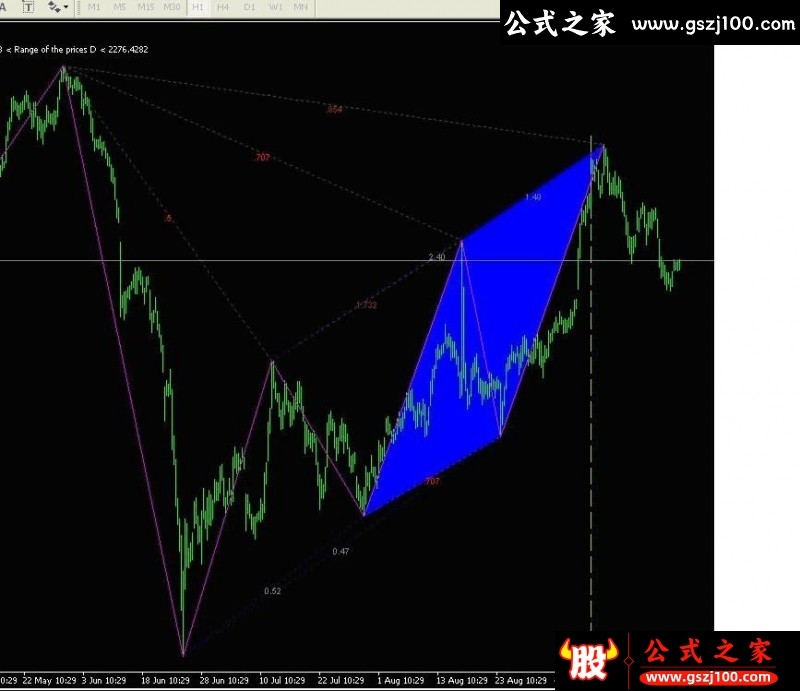Select the vertical dashed time line
The height and width of the screenshot is (691, 800).
click(x=591, y=383)
